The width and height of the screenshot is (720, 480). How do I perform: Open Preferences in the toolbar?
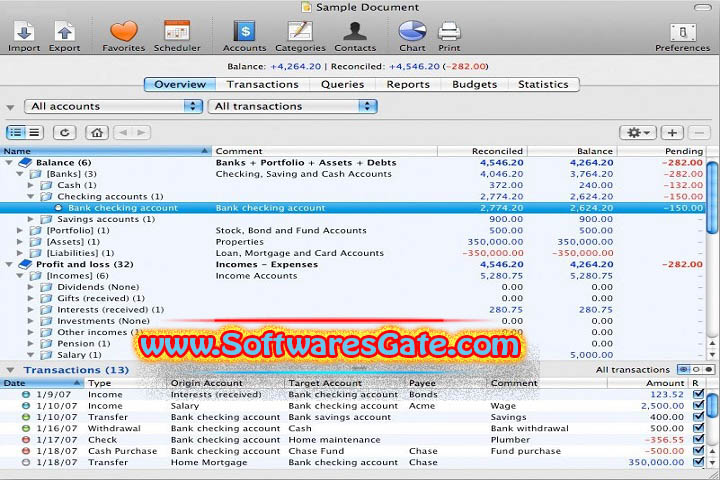click(682, 36)
